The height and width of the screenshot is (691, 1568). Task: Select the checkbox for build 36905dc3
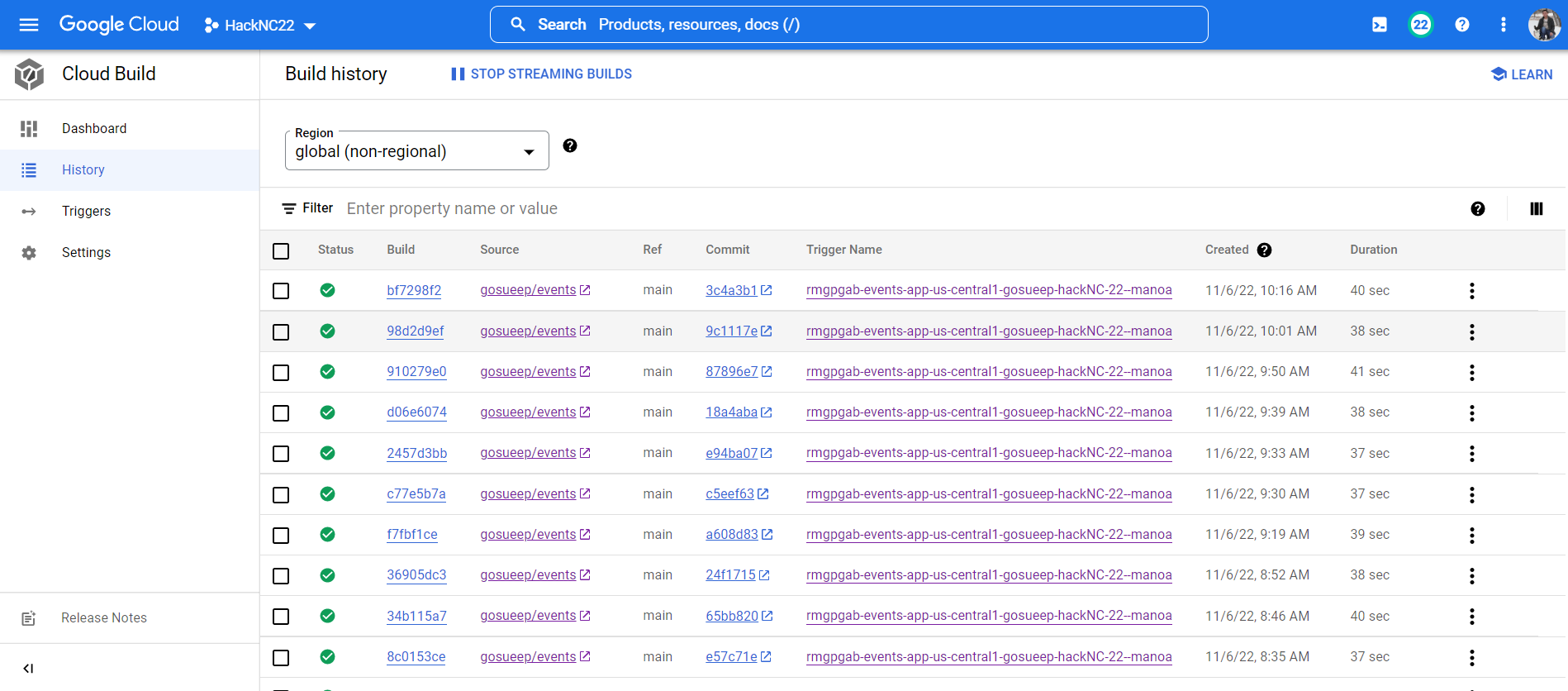(x=281, y=576)
